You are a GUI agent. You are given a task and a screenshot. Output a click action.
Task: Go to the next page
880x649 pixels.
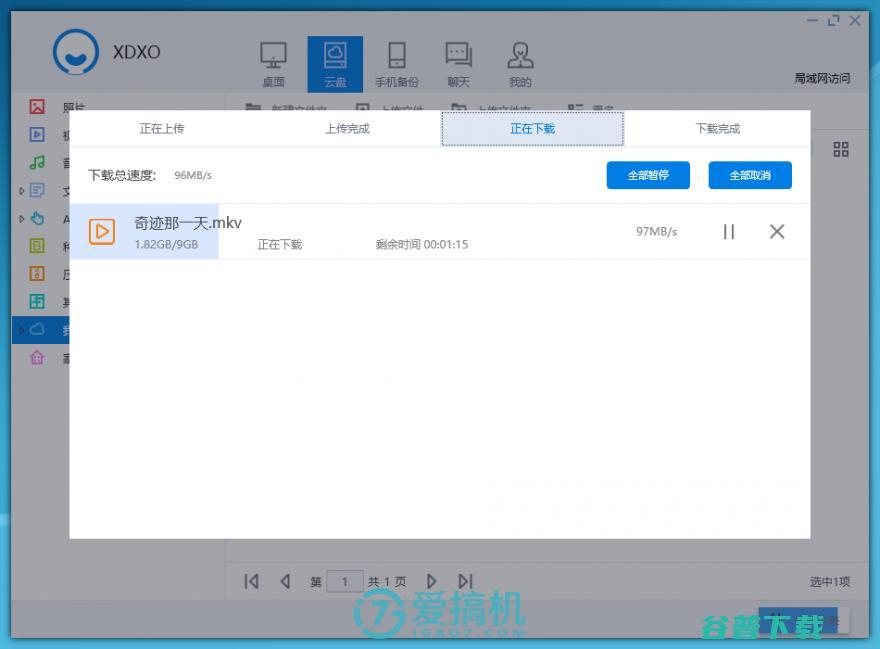click(x=431, y=581)
